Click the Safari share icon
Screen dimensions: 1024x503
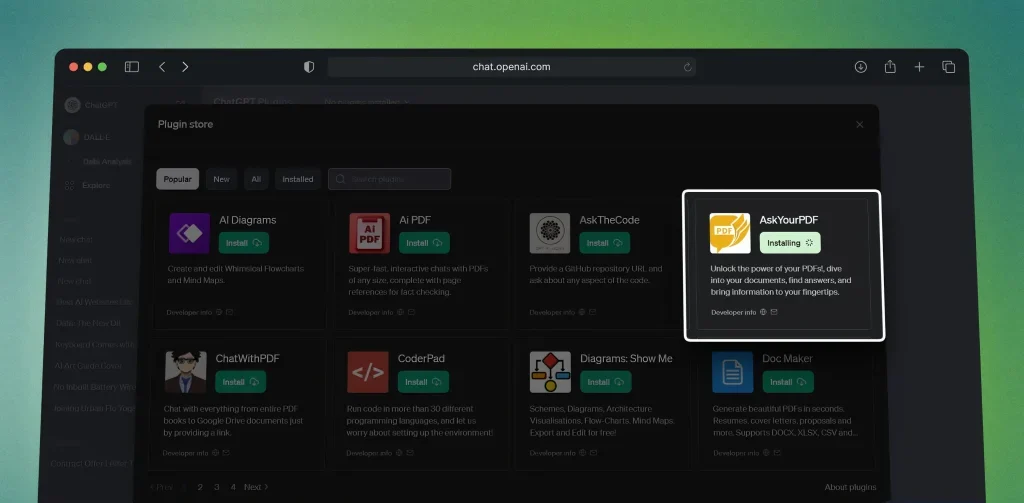(x=890, y=67)
